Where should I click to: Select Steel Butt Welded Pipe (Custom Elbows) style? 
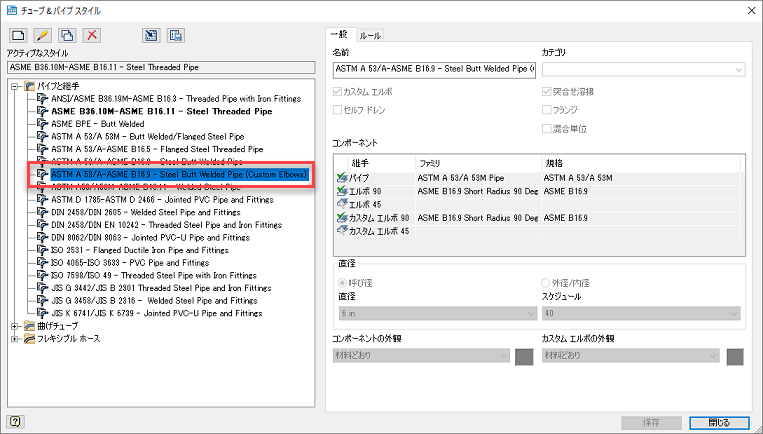(179, 174)
